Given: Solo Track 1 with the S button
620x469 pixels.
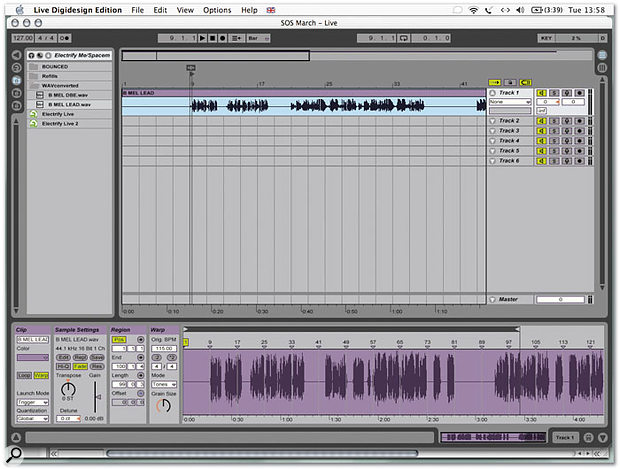Looking at the screenshot, I should (554, 93).
